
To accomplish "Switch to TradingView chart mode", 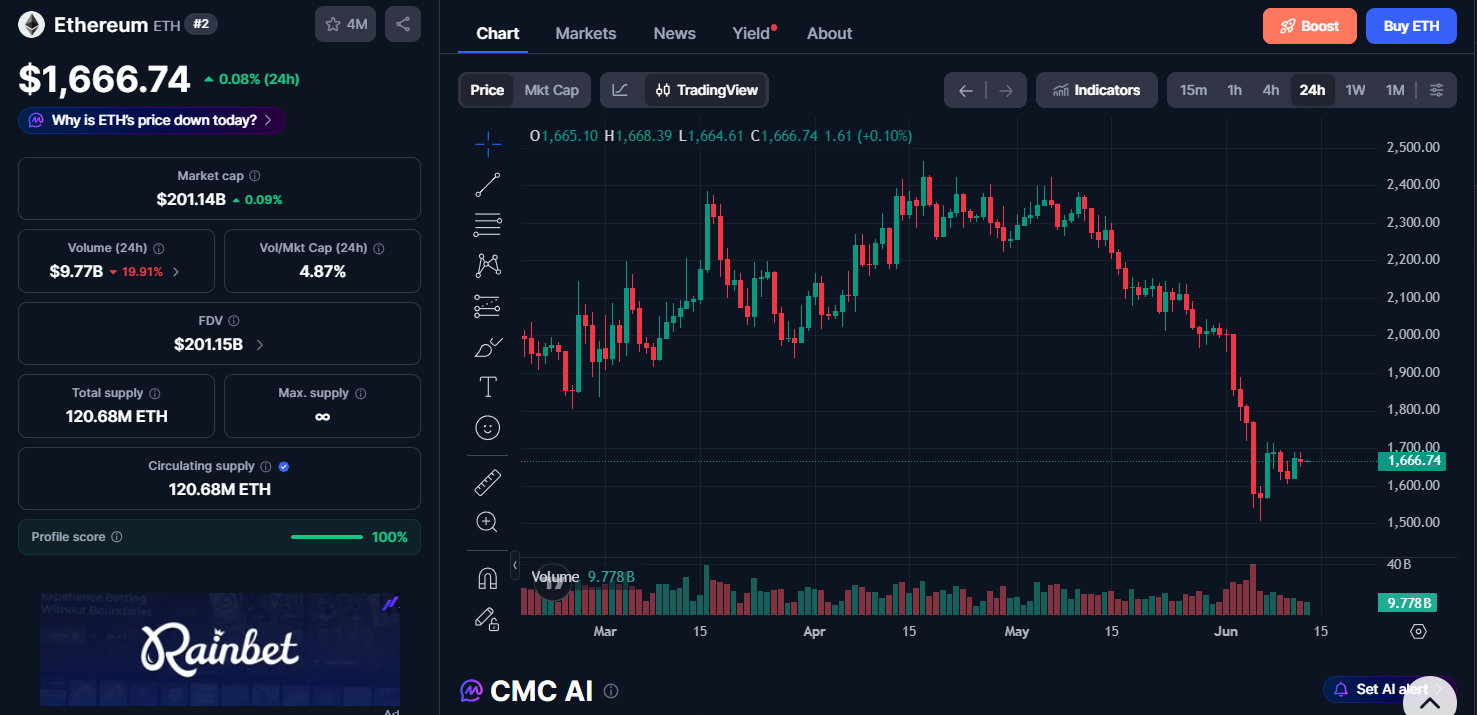I will 706,90.
